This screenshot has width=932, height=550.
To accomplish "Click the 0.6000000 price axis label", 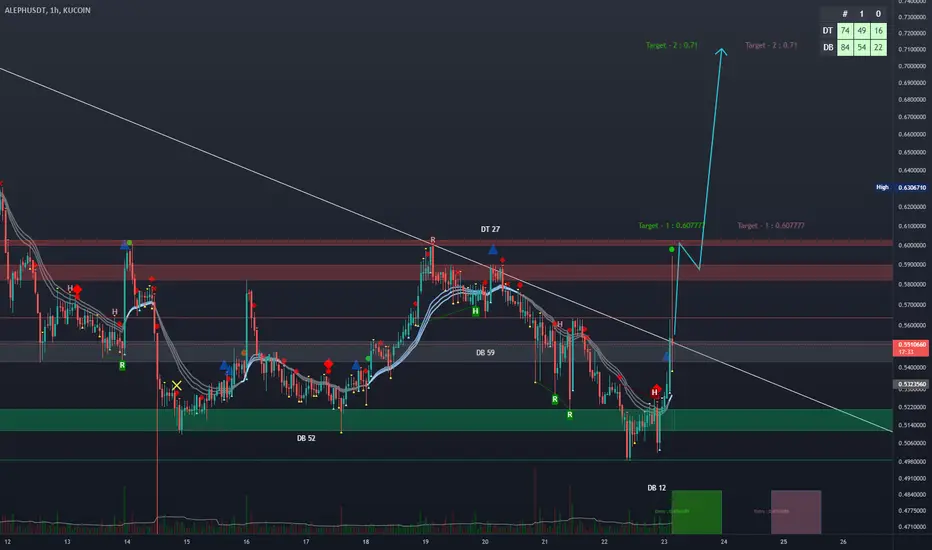I will [912, 245].
